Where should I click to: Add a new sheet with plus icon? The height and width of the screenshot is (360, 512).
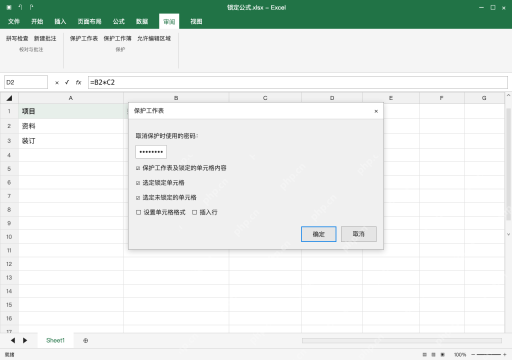pos(86,341)
